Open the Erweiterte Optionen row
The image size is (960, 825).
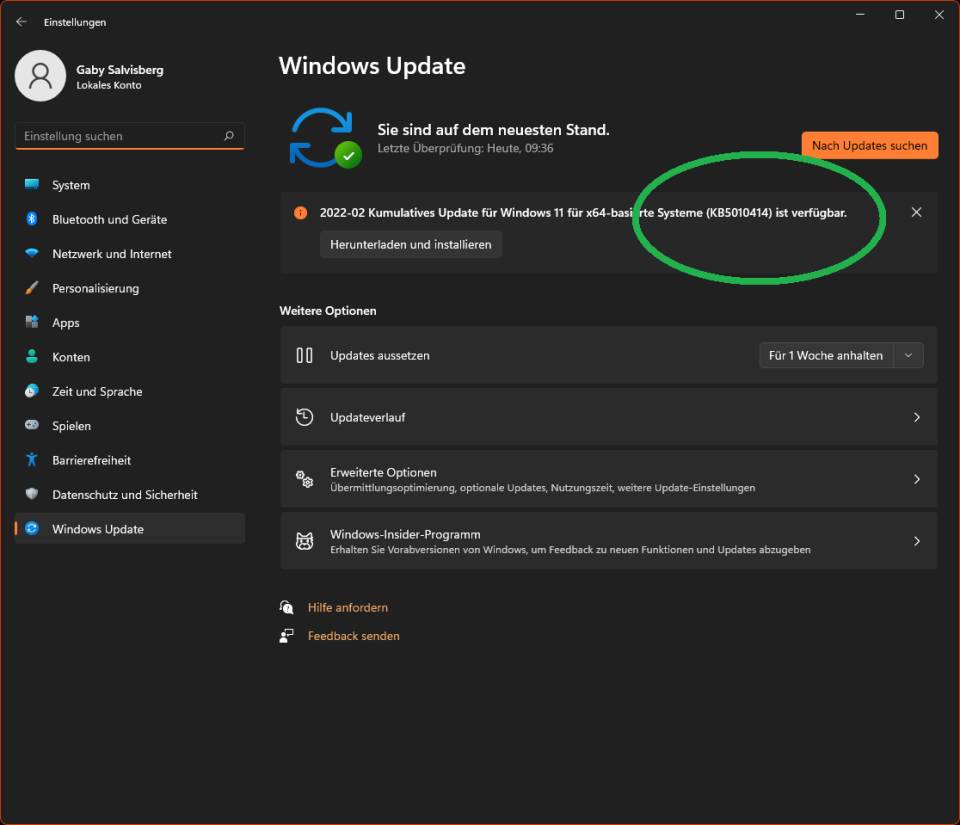[x=609, y=479]
